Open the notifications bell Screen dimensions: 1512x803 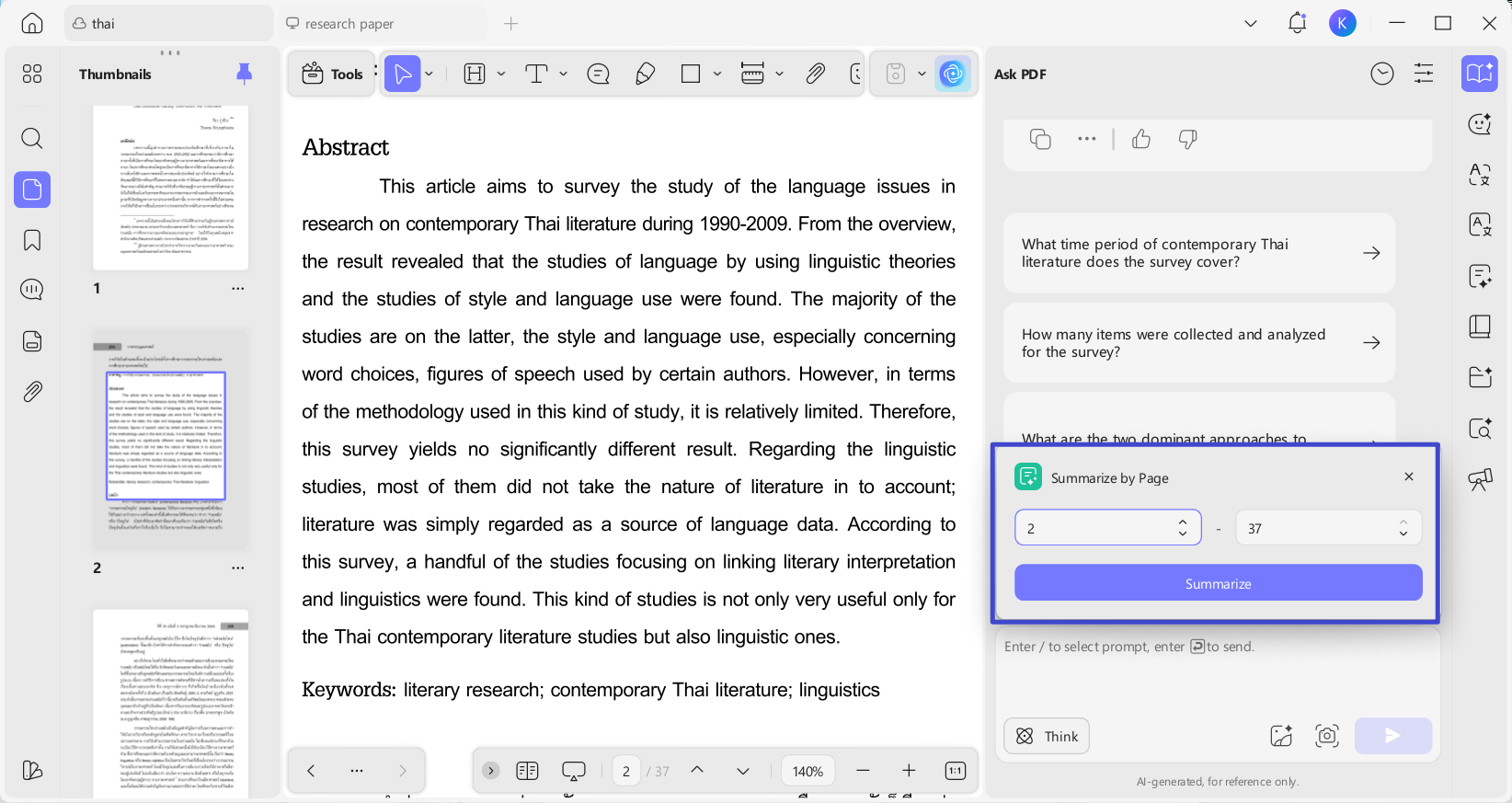click(x=1297, y=23)
